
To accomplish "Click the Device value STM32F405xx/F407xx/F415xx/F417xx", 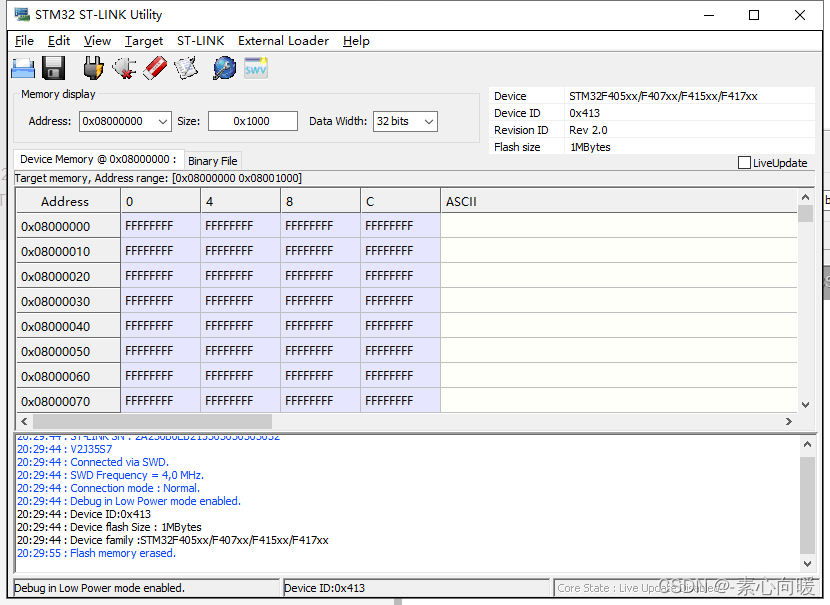I will (663, 96).
